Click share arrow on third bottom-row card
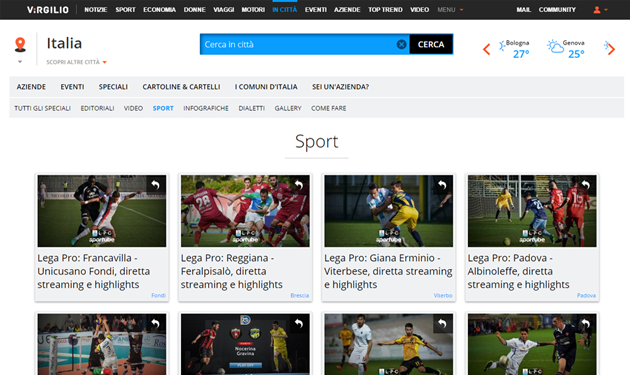 point(443,324)
